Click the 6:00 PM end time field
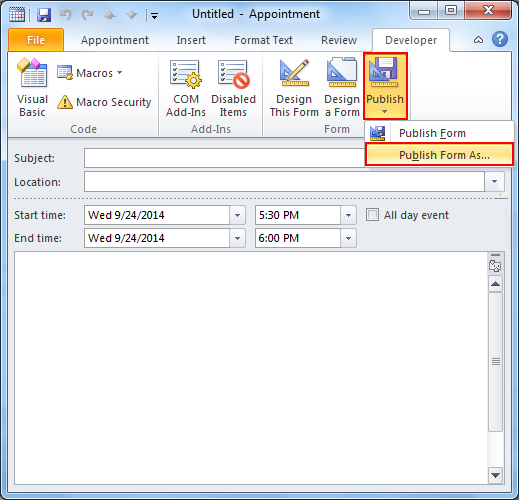 tap(298, 238)
